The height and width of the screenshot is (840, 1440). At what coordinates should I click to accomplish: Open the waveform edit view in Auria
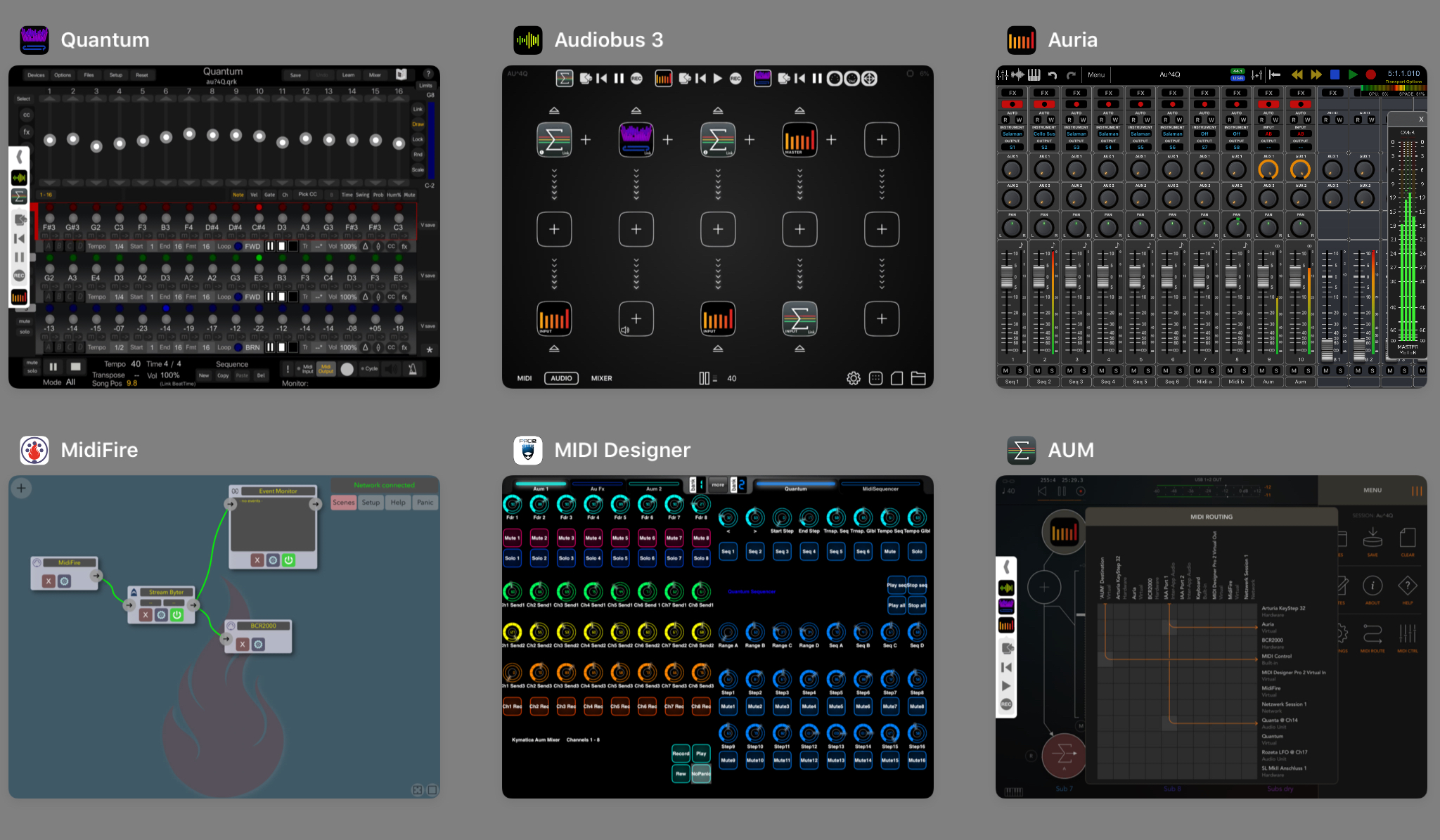tap(1017, 75)
